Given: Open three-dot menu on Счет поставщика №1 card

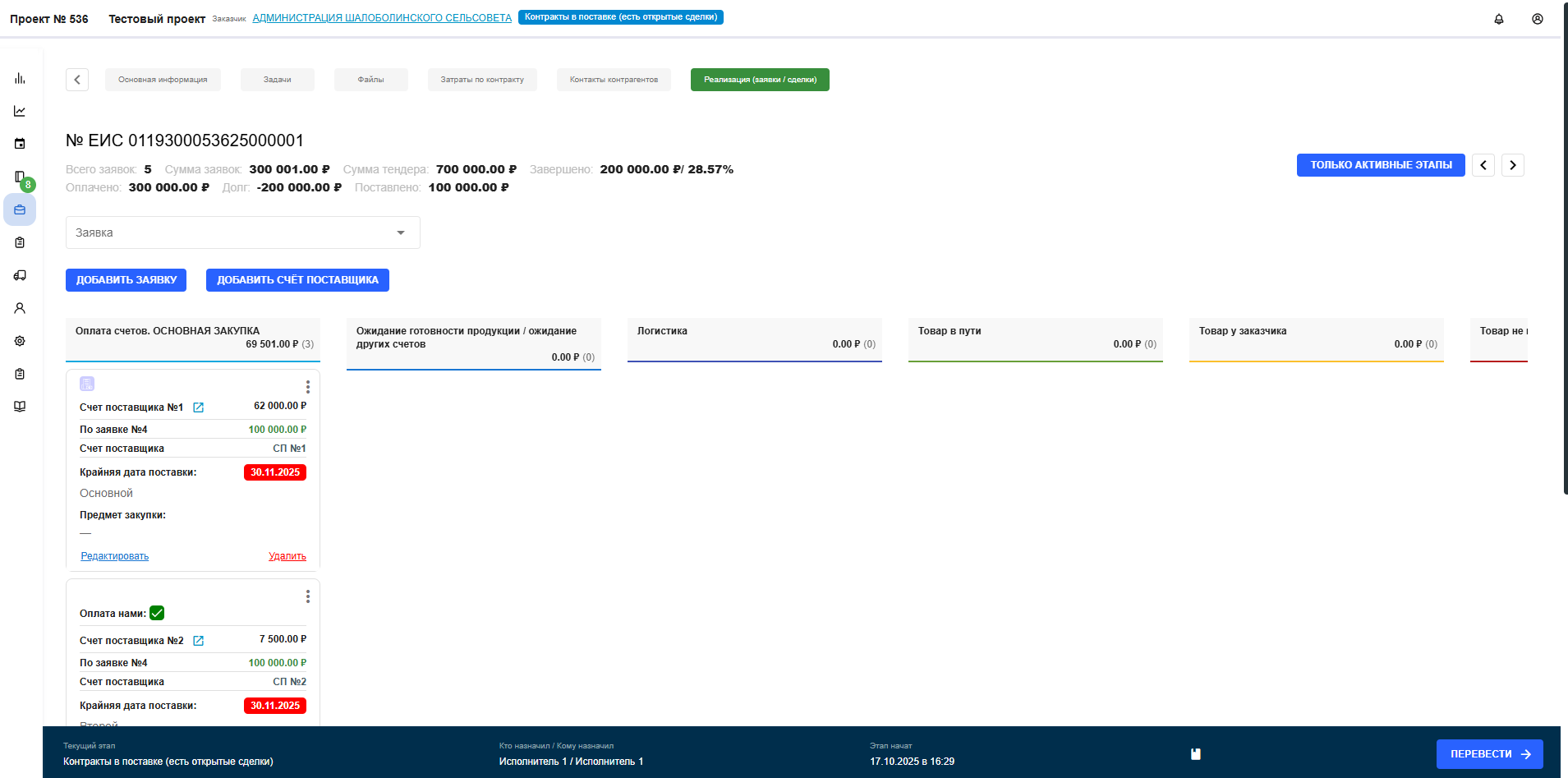Looking at the screenshot, I should pyautogui.click(x=308, y=387).
